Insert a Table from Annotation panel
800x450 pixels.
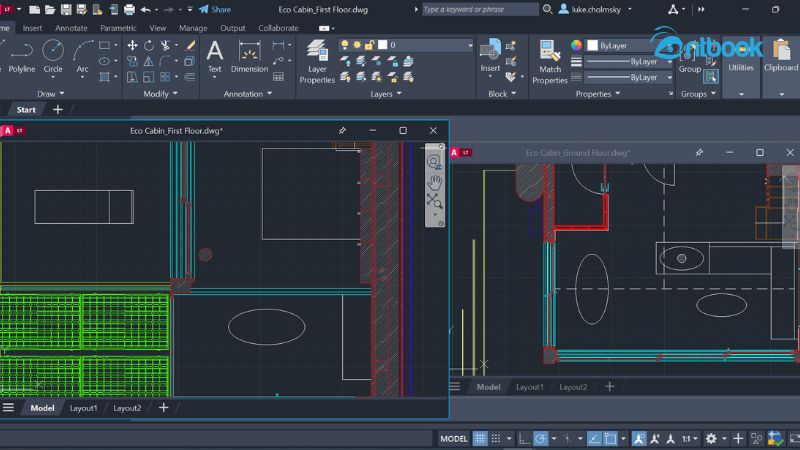[x=278, y=77]
